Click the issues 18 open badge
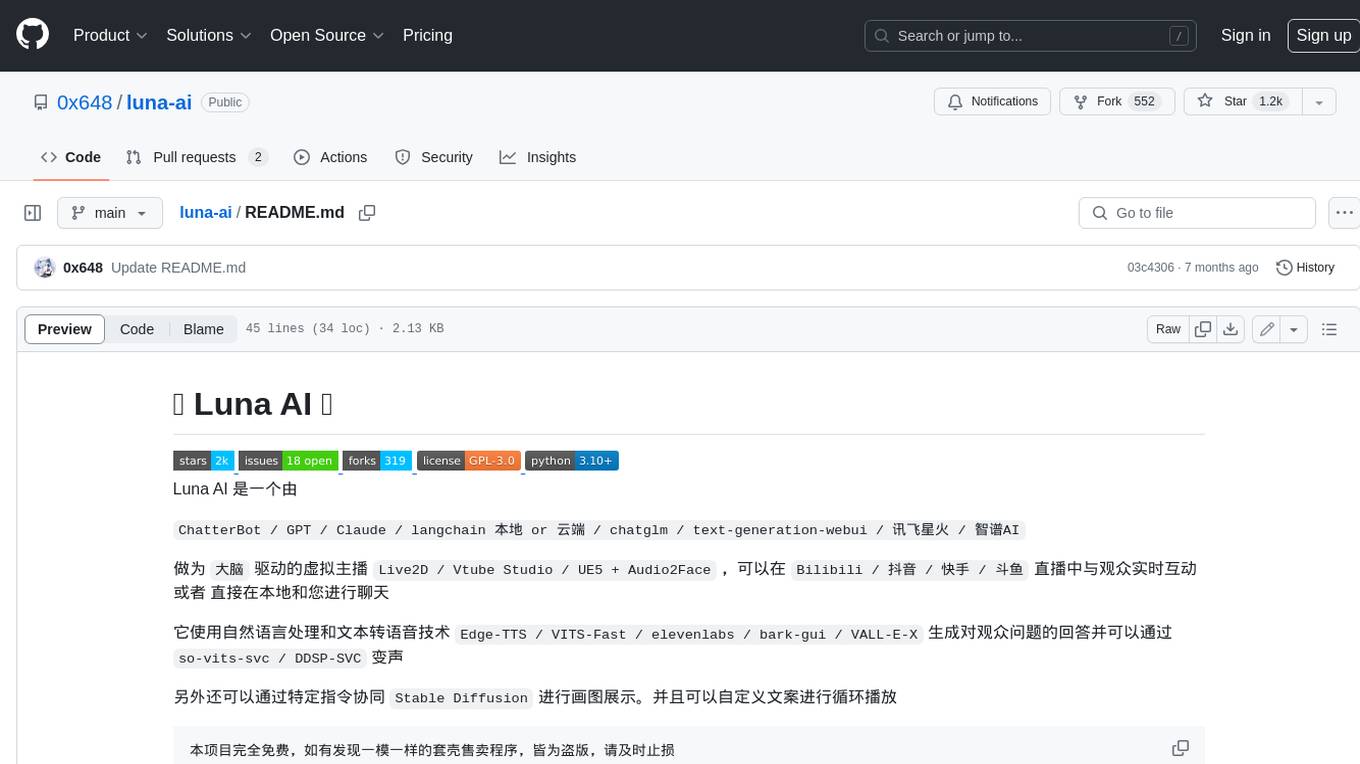This screenshot has height=764, width=1360. tap(288, 461)
